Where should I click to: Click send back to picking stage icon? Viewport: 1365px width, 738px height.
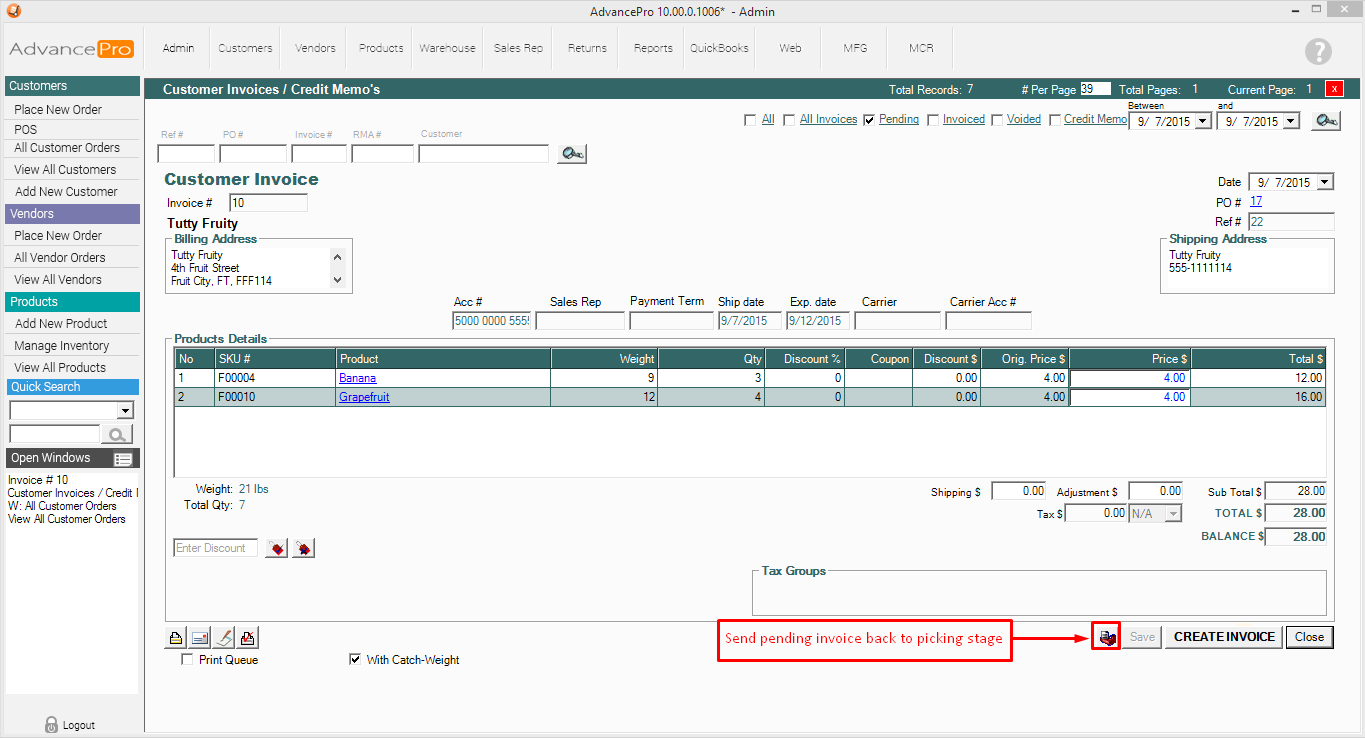click(1106, 637)
